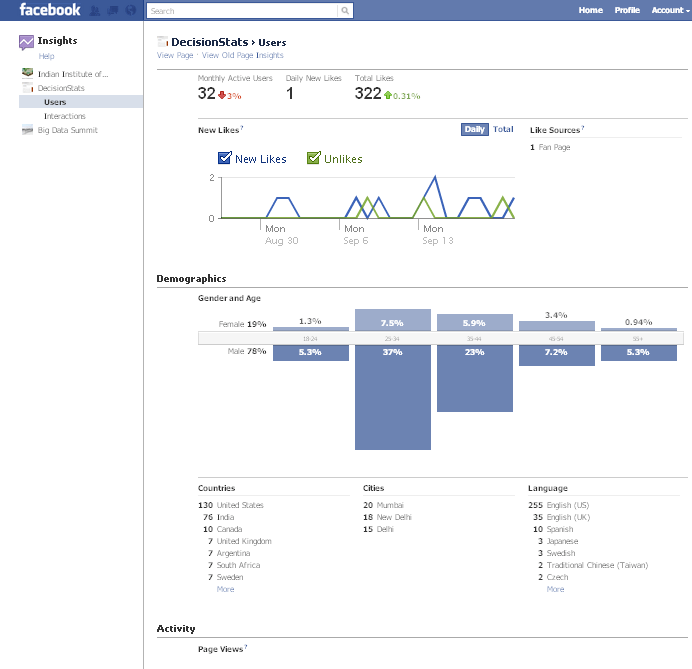Uncheck the New Likes checkbox
The image size is (692, 669).
[x=225, y=158]
